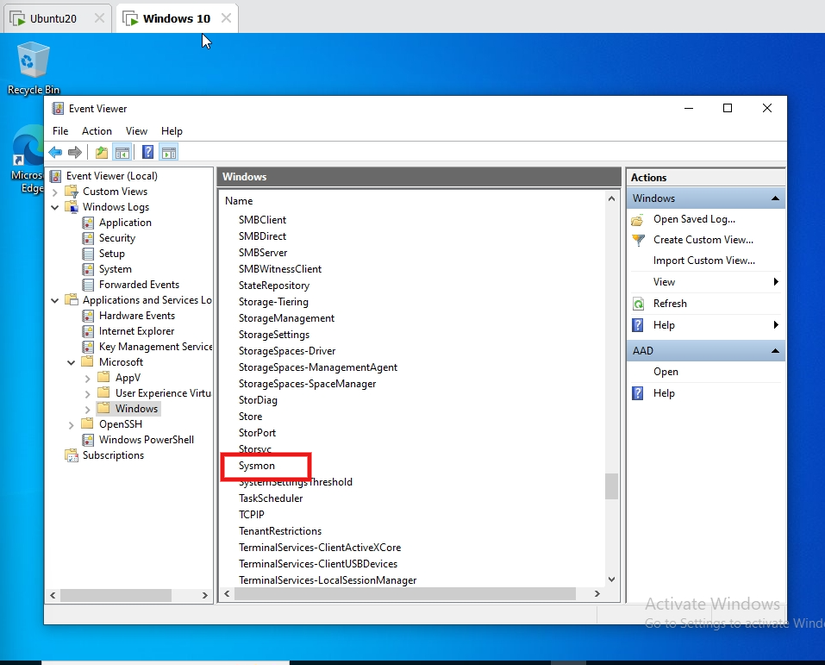The width and height of the screenshot is (825, 665).
Task: Open the Help menu in menu bar
Action: point(172,131)
